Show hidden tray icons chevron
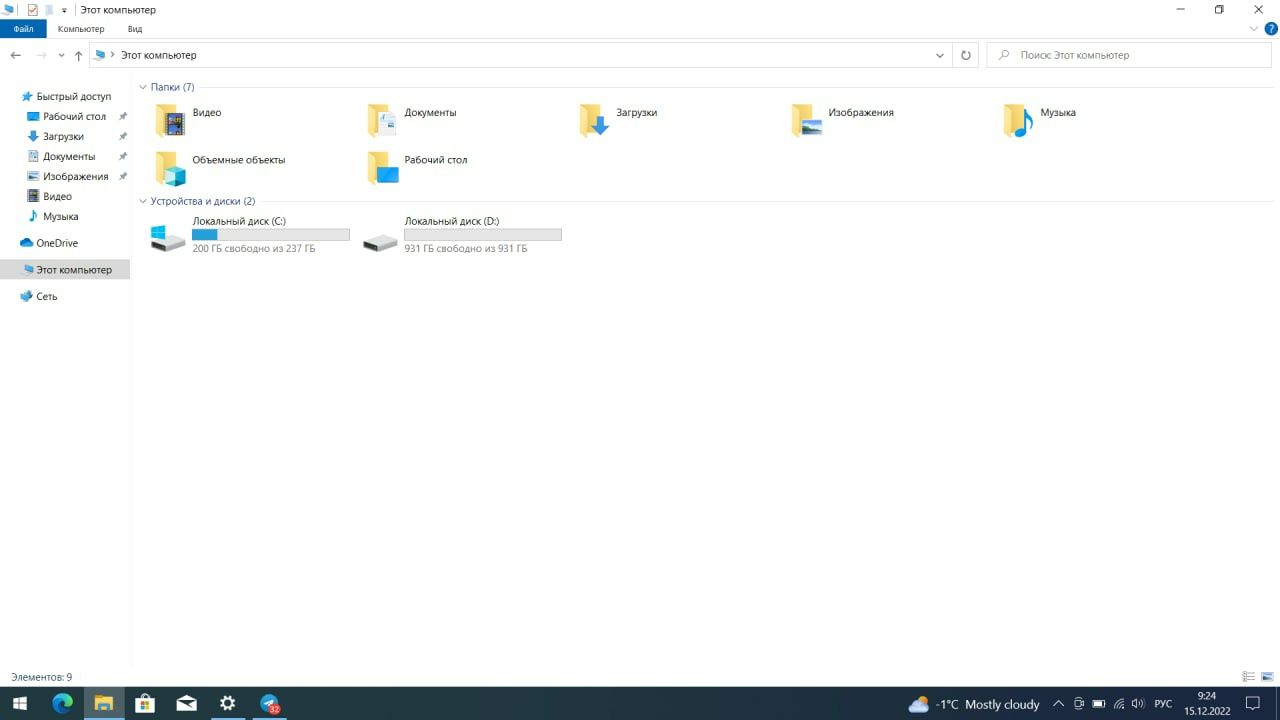The height and width of the screenshot is (720, 1280). (x=1058, y=704)
